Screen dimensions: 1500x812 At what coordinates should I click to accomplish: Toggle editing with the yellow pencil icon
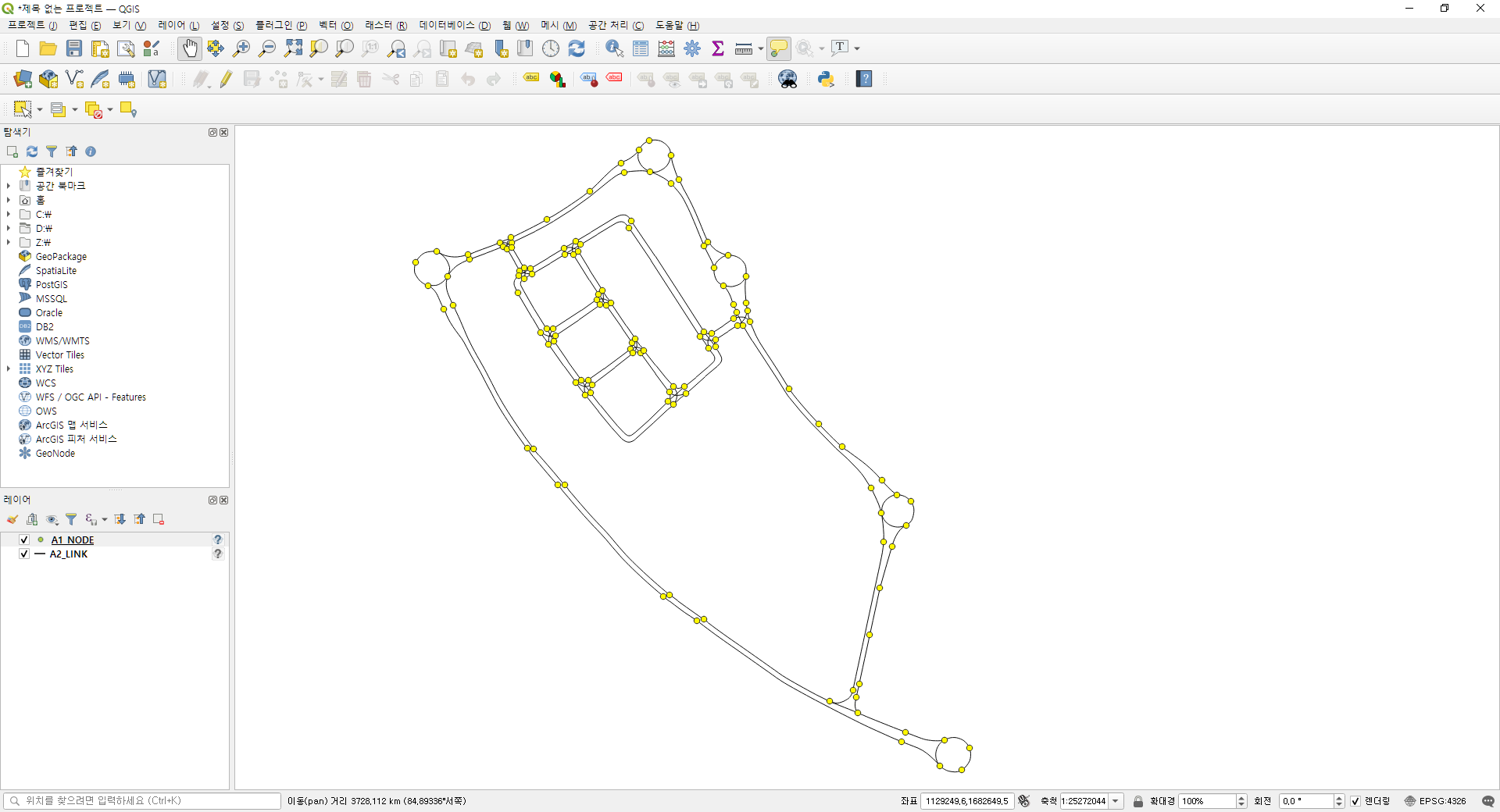point(226,79)
